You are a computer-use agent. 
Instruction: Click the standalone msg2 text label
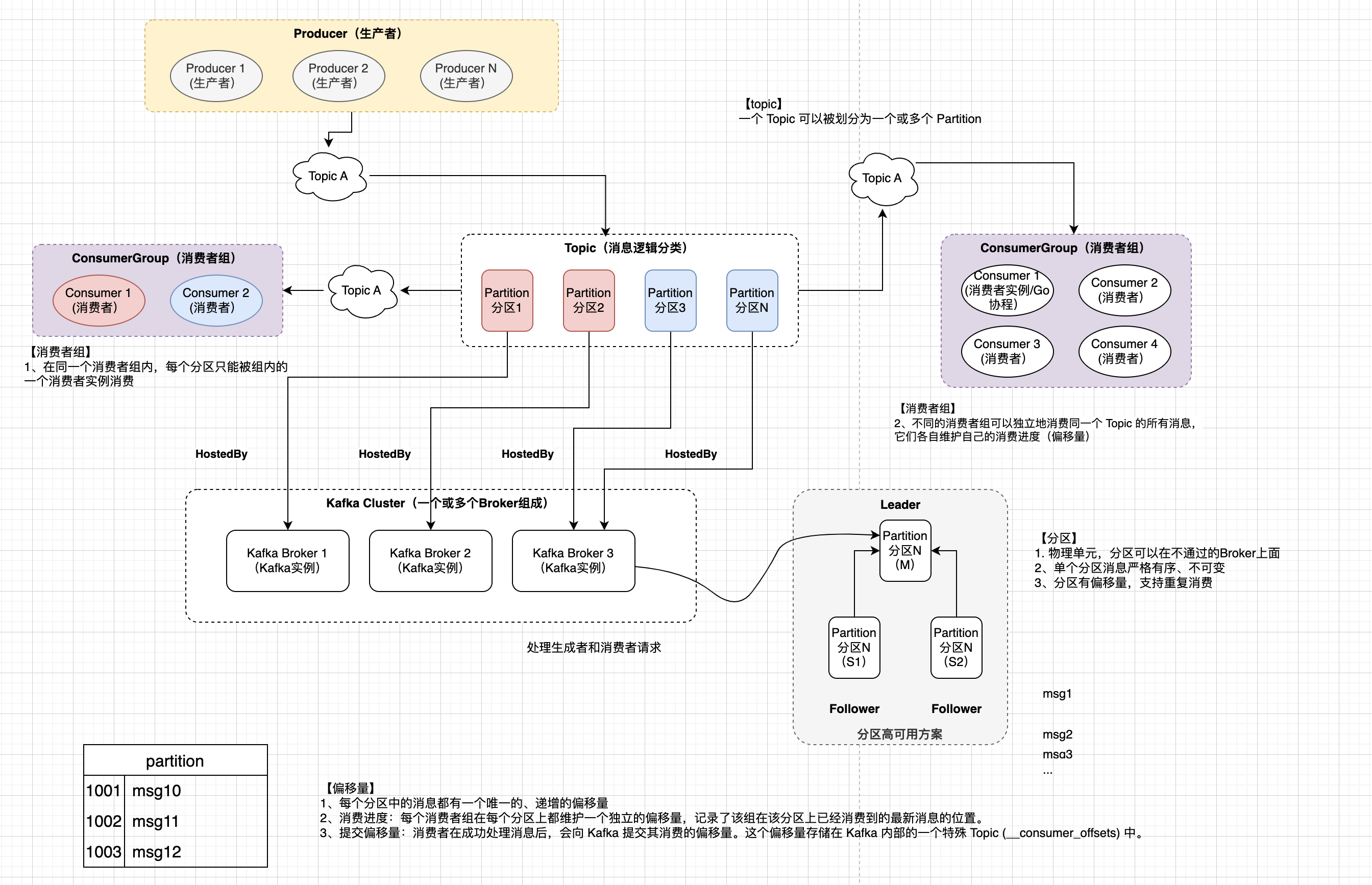coord(1058,734)
